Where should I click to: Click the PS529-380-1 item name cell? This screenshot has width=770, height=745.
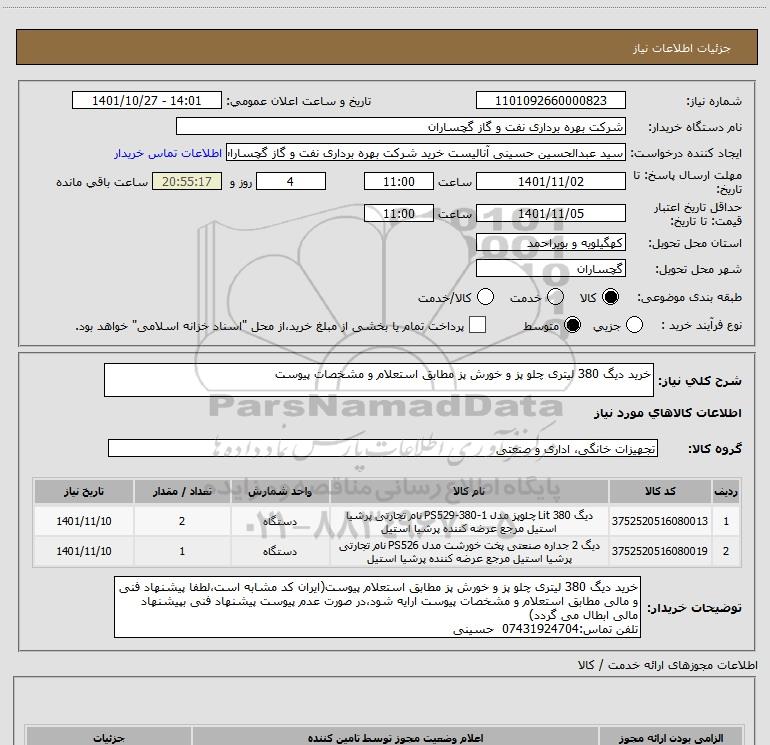coord(469,521)
